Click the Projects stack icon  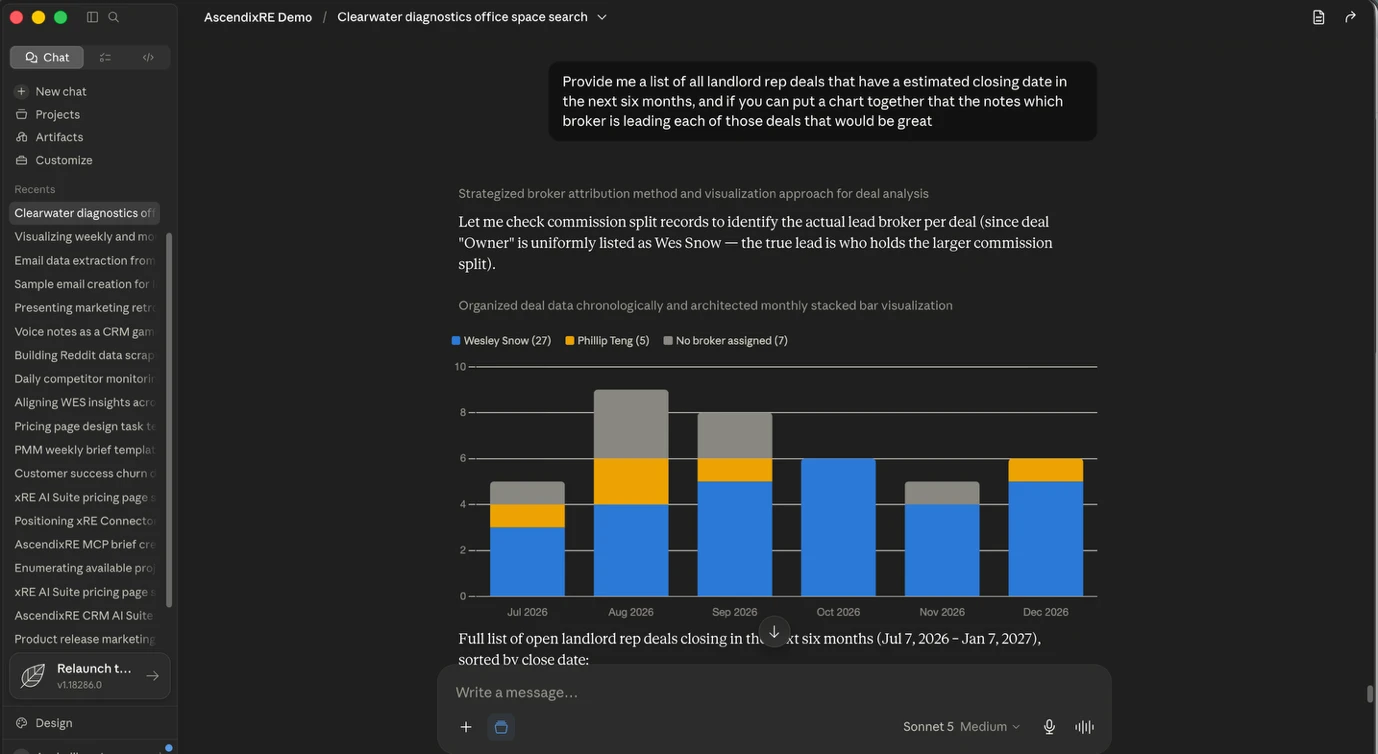click(21, 114)
